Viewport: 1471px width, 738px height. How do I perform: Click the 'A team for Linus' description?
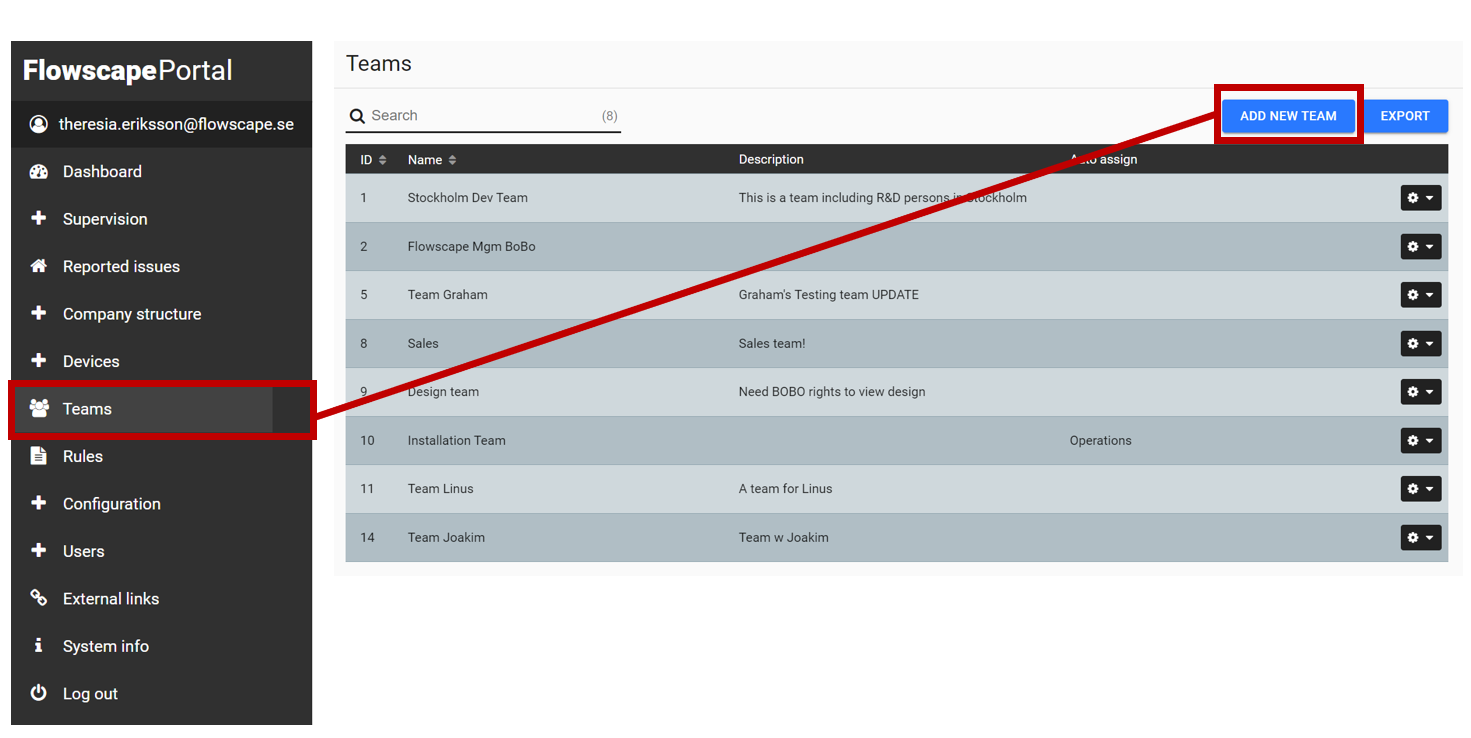coord(785,489)
